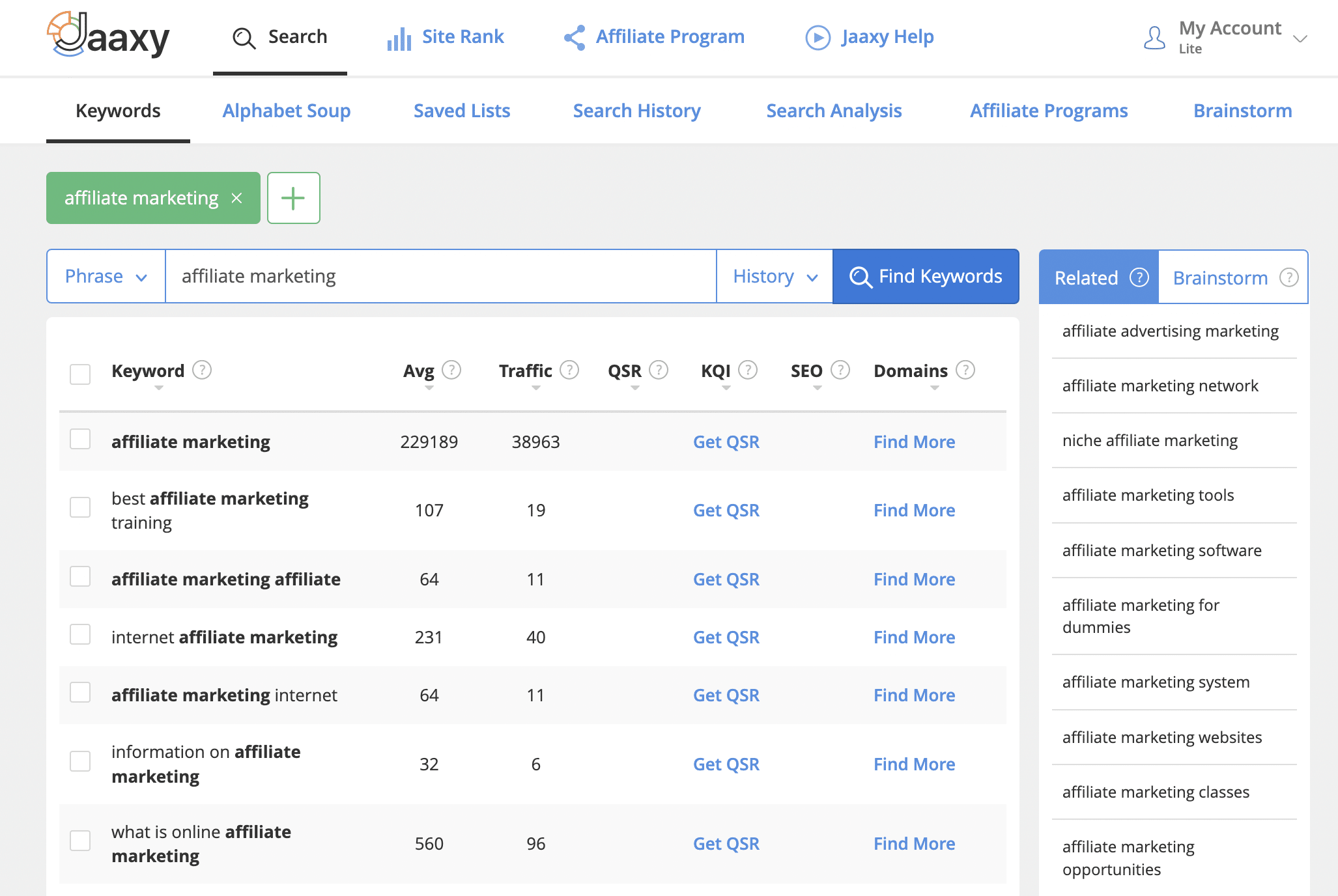1338x896 pixels.
Task: Switch to Affiliate Programs tab
Action: tap(1049, 111)
